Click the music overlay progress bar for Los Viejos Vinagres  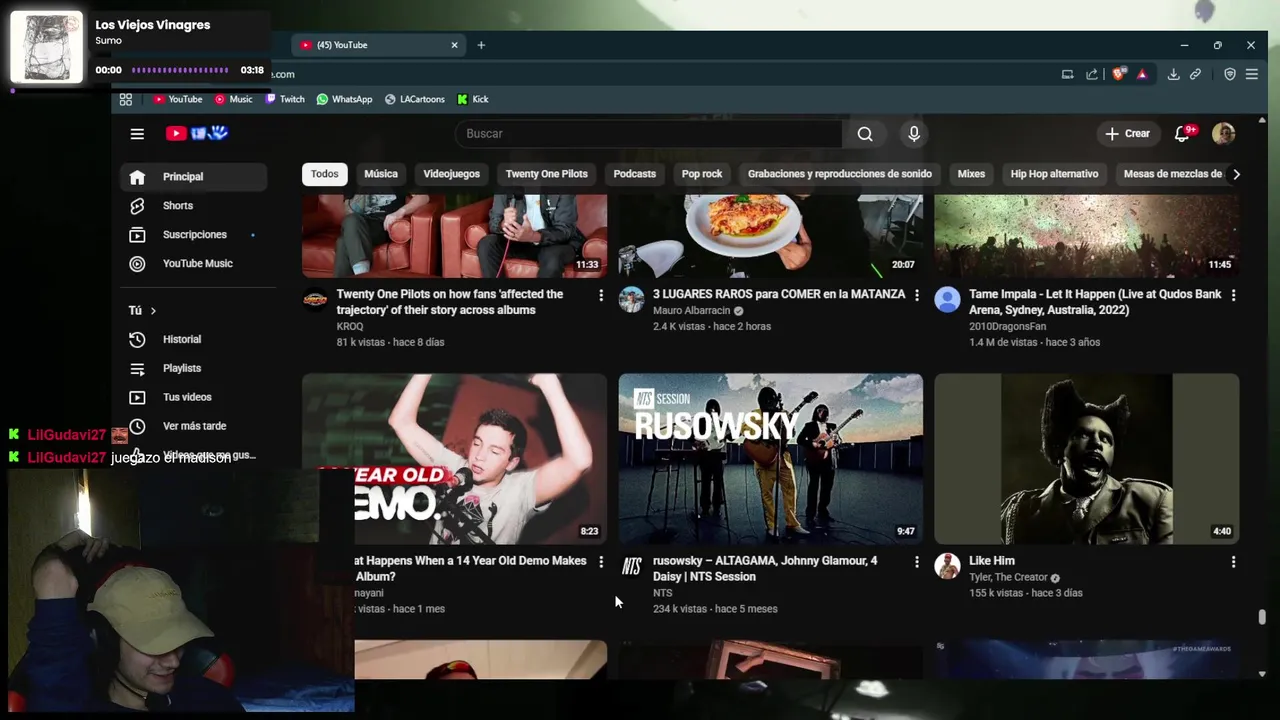click(x=180, y=70)
